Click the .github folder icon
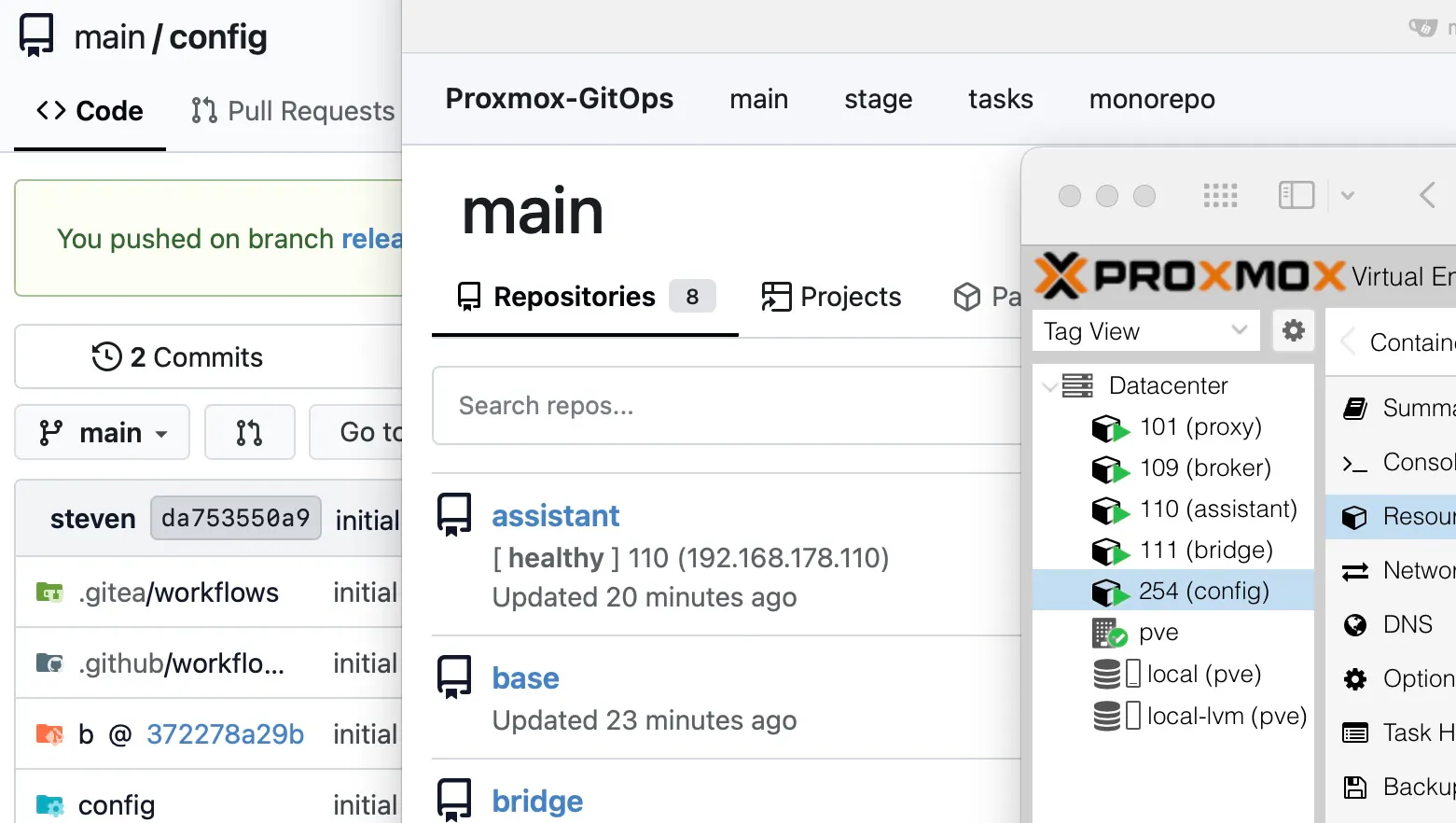The height and width of the screenshot is (823, 1456). pyautogui.click(x=49, y=663)
